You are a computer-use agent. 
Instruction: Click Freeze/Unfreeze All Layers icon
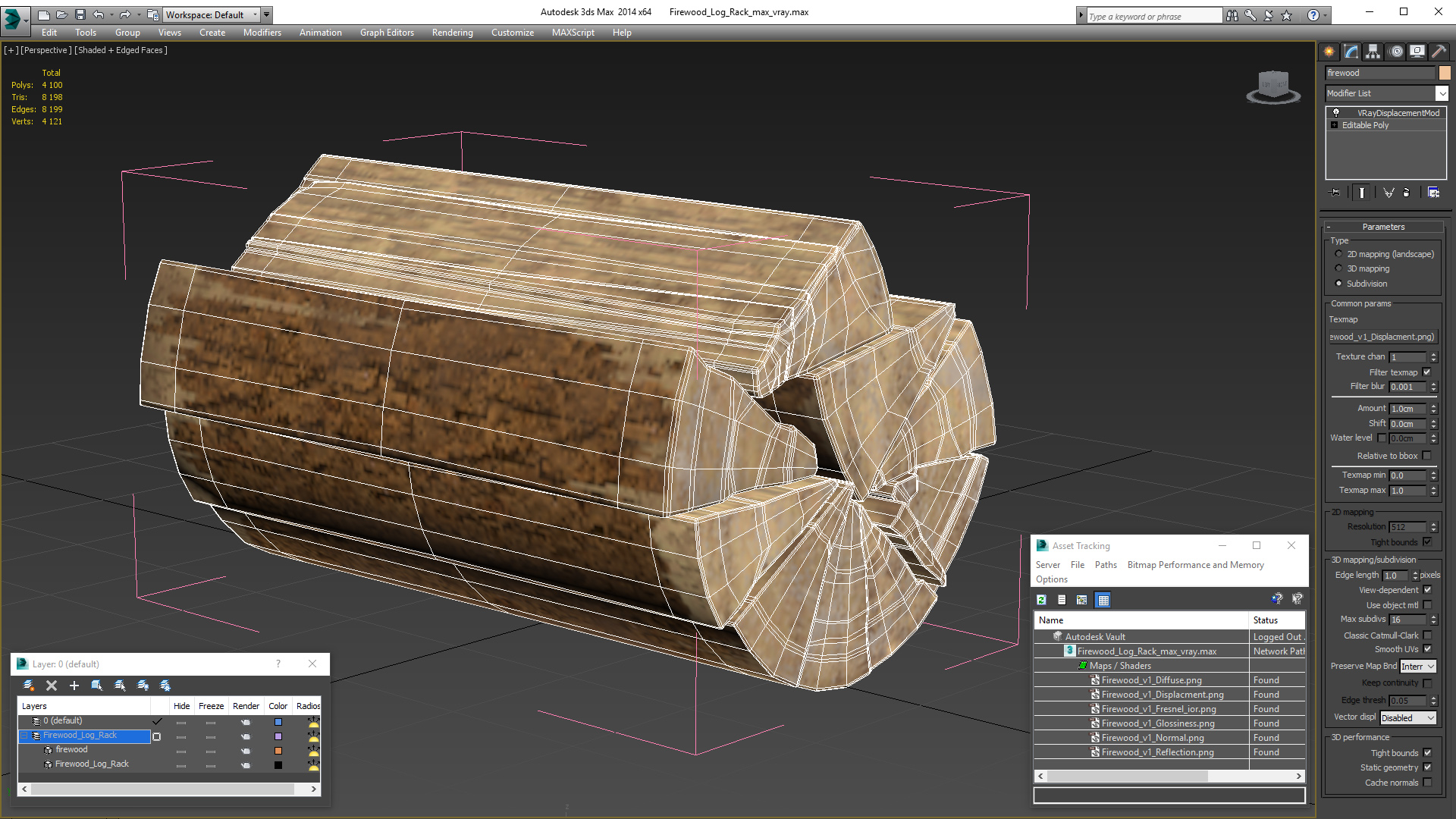pos(165,686)
